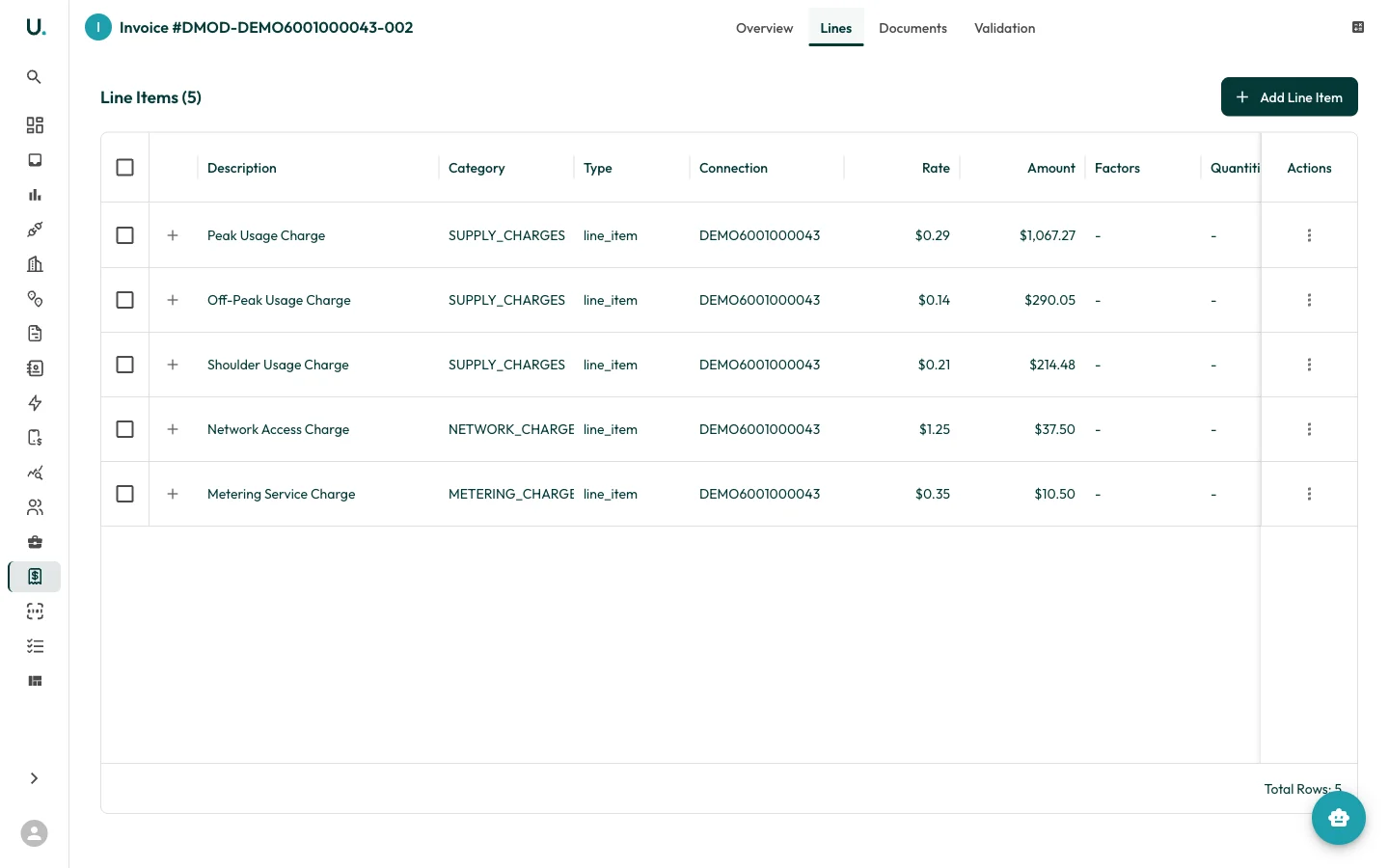Switch to the Validation tab
This screenshot has width=1389, height=868.
1004,28
